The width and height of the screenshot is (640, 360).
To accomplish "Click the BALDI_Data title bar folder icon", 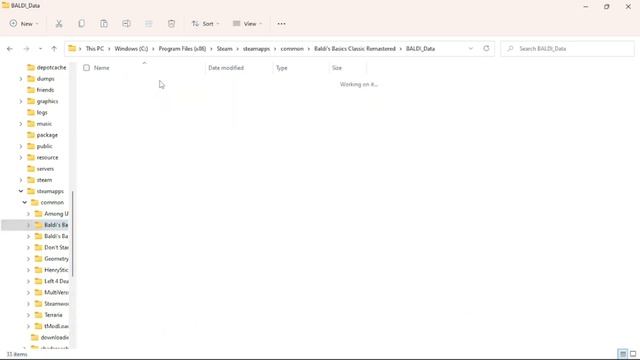I will pyautogui.click(x=6, y=5).
